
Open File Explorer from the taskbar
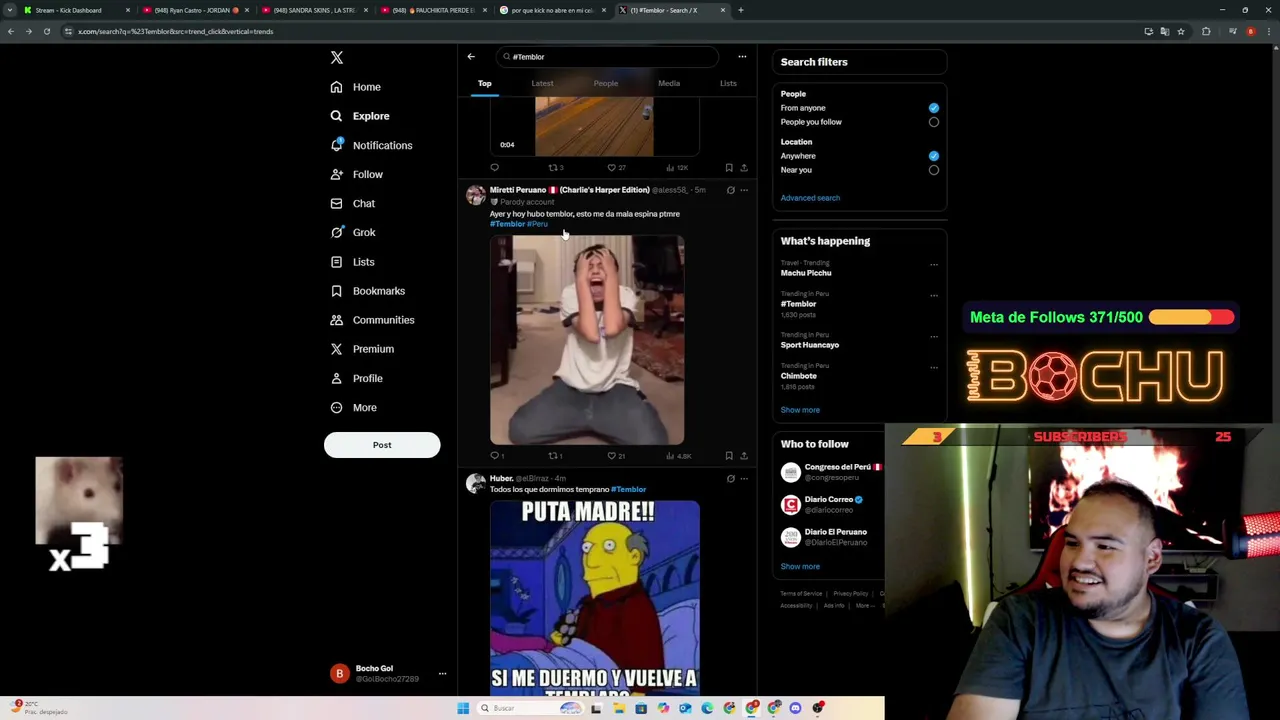pyautogui.click(x=619, y=708)
